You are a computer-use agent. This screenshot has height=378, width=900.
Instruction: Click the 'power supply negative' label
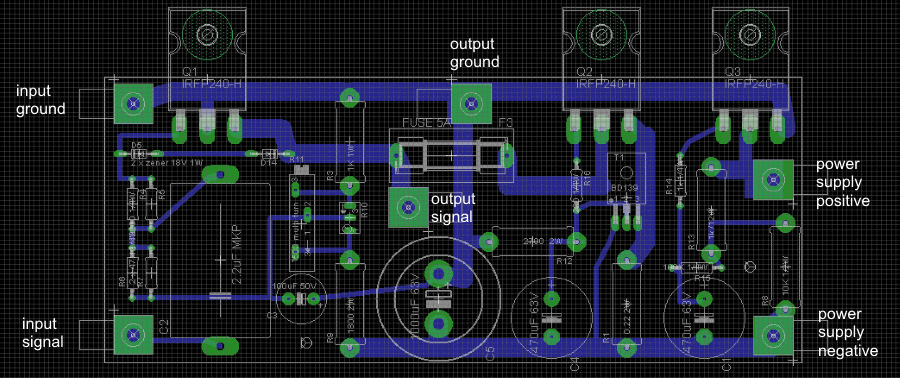[848, 333]
